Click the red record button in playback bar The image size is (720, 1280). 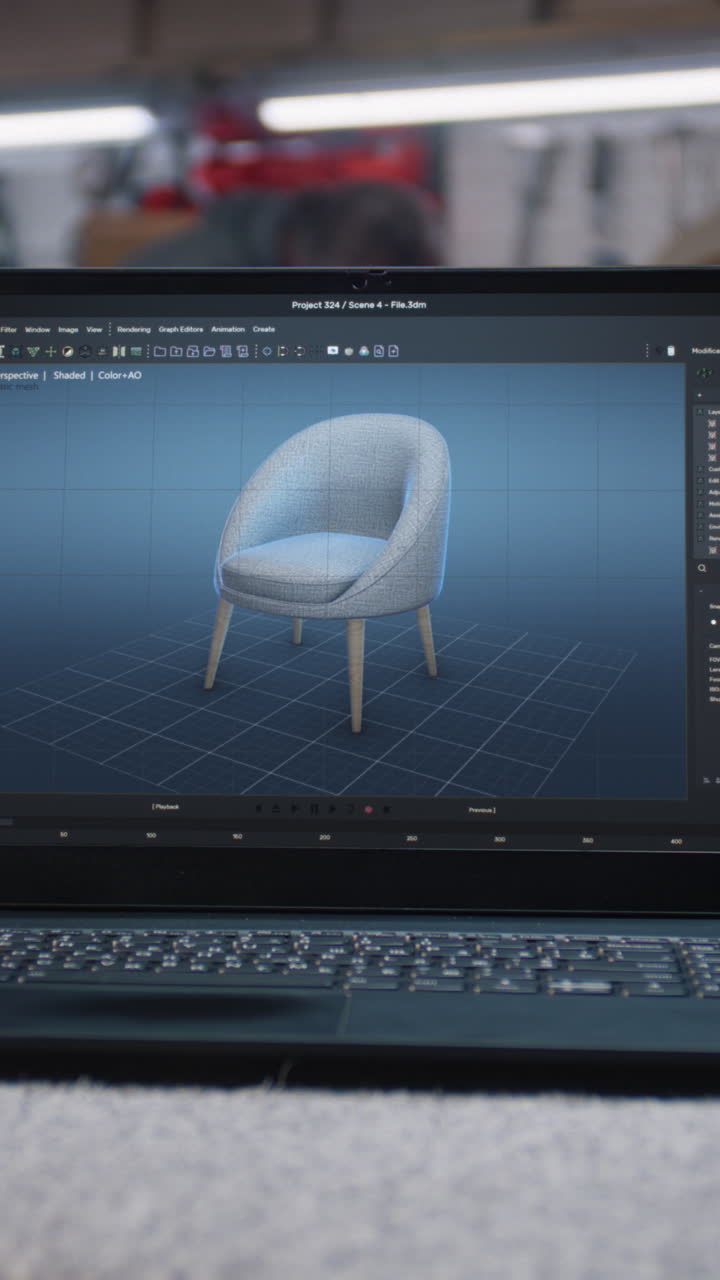click(x=368, y=809)
